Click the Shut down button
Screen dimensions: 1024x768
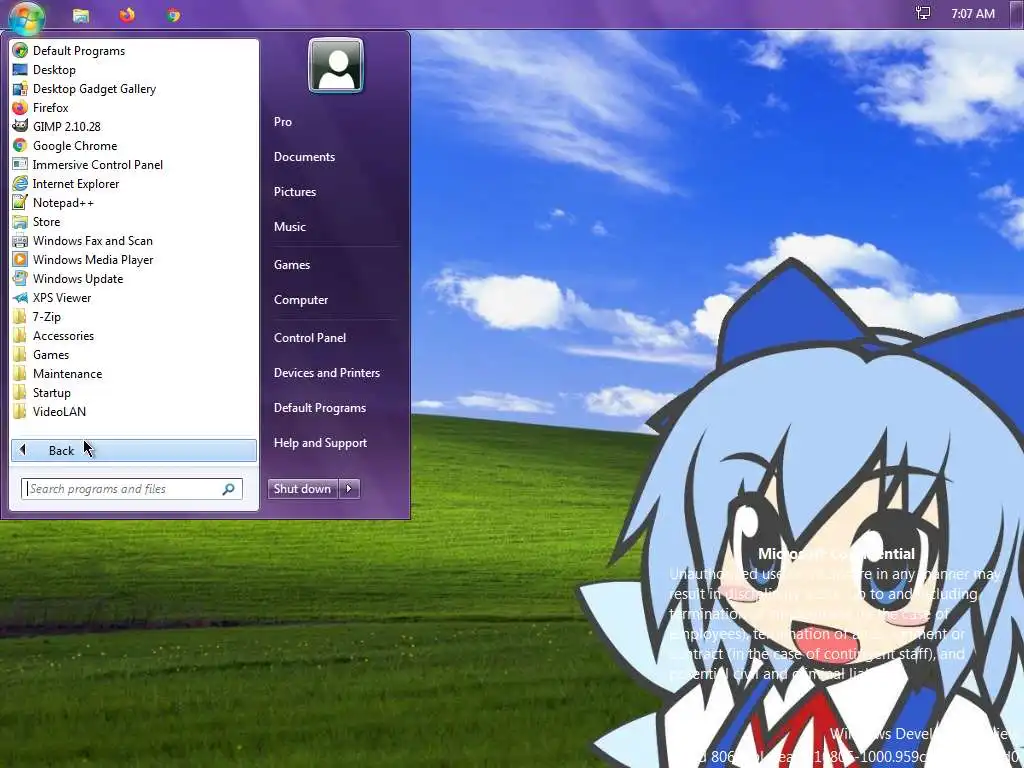pyautogui.click(x=303, y=488)
